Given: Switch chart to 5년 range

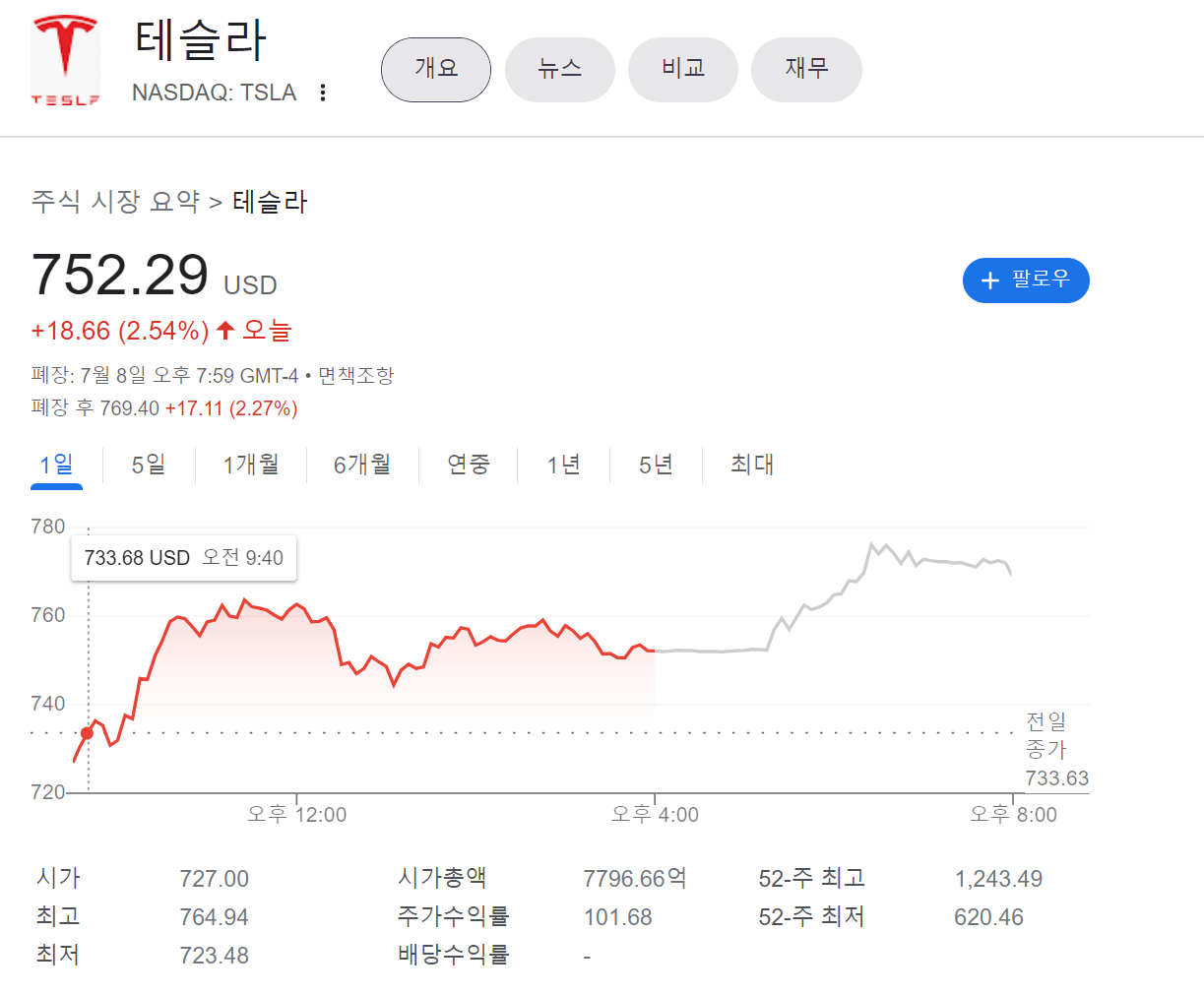Looking at the screenshot, I should pyautogui.click(x=656, y=465).
